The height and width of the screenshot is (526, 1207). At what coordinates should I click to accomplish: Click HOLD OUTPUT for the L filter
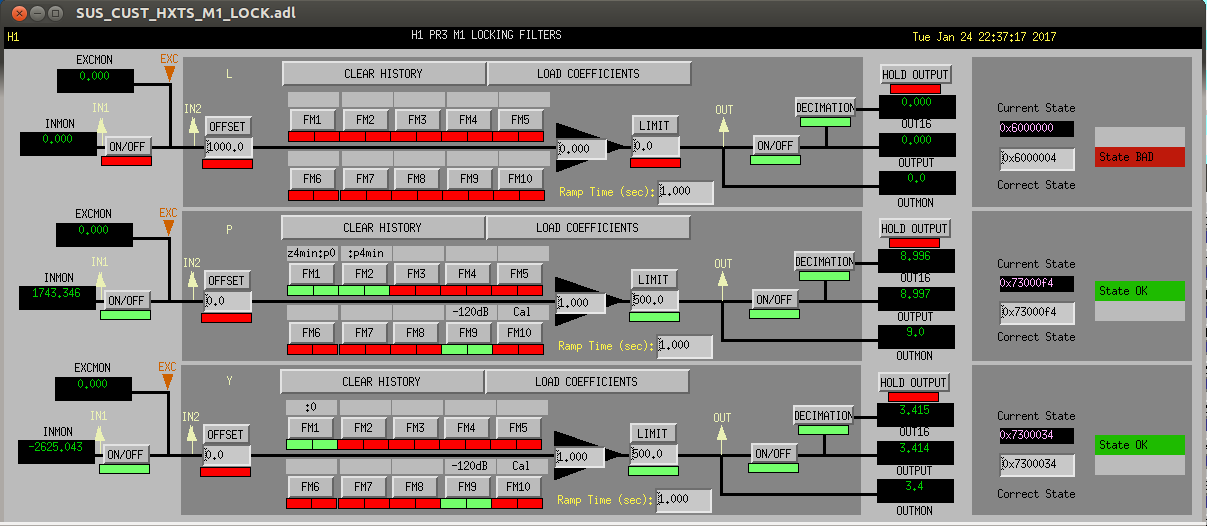915,74
